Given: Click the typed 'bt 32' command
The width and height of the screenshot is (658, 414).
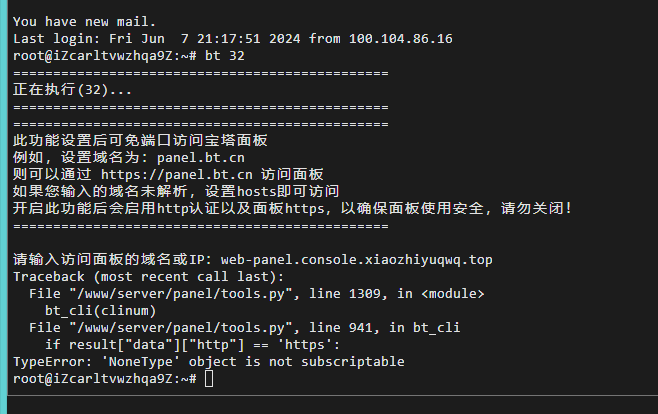Looking at the screenshot, I should [225, 56].
